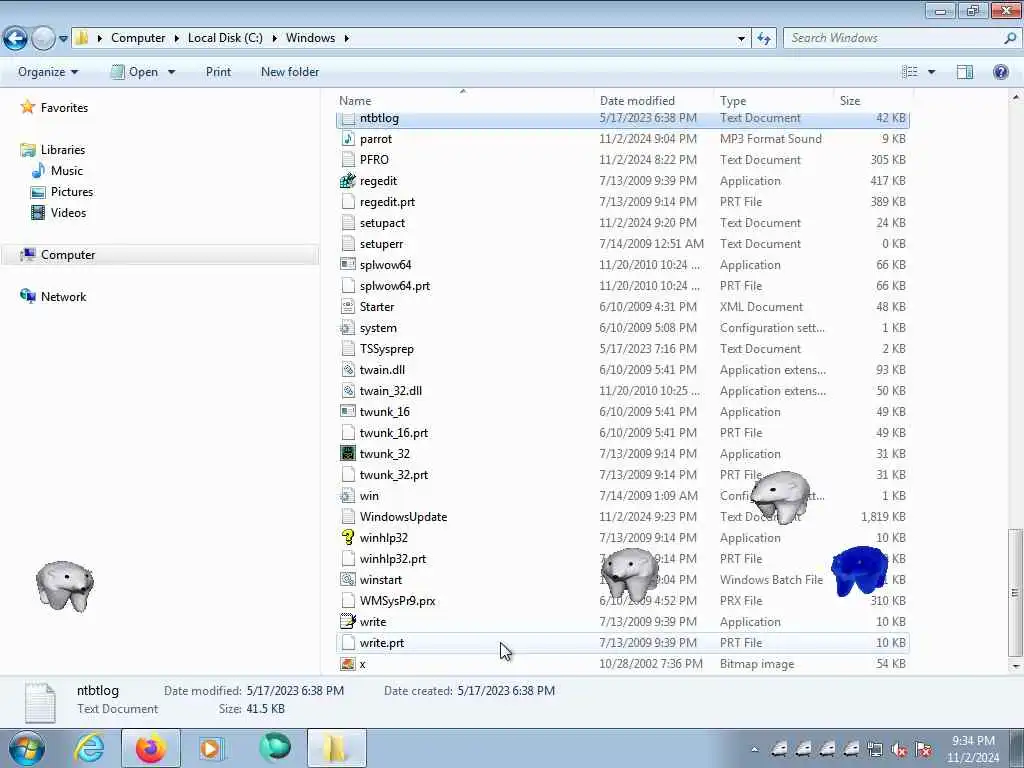The width and height of the screenshot is (1024, 768).
Task: Click the change view icon
Action: tap(910, 72)
